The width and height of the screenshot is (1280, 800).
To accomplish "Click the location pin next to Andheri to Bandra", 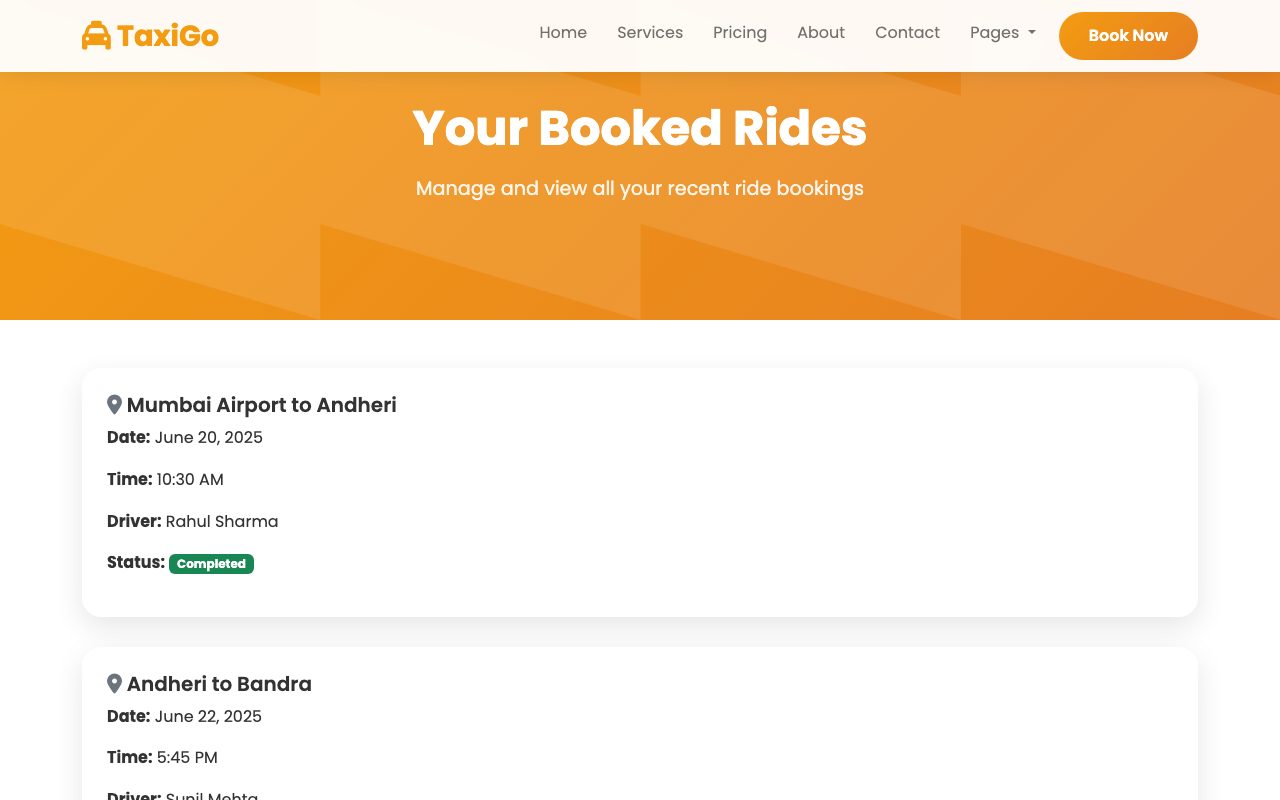I will point(114,683).
